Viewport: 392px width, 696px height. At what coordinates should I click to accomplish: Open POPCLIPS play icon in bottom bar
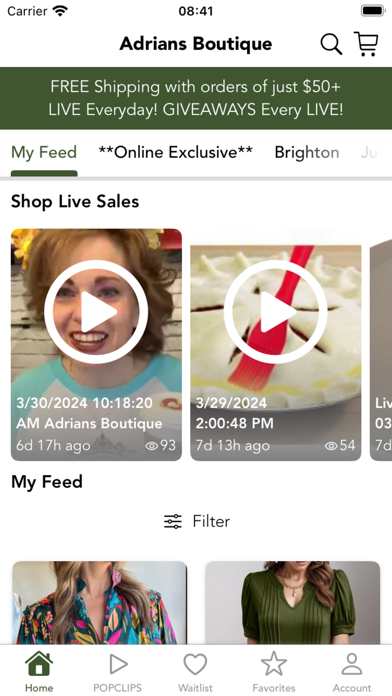coord(118,664)
